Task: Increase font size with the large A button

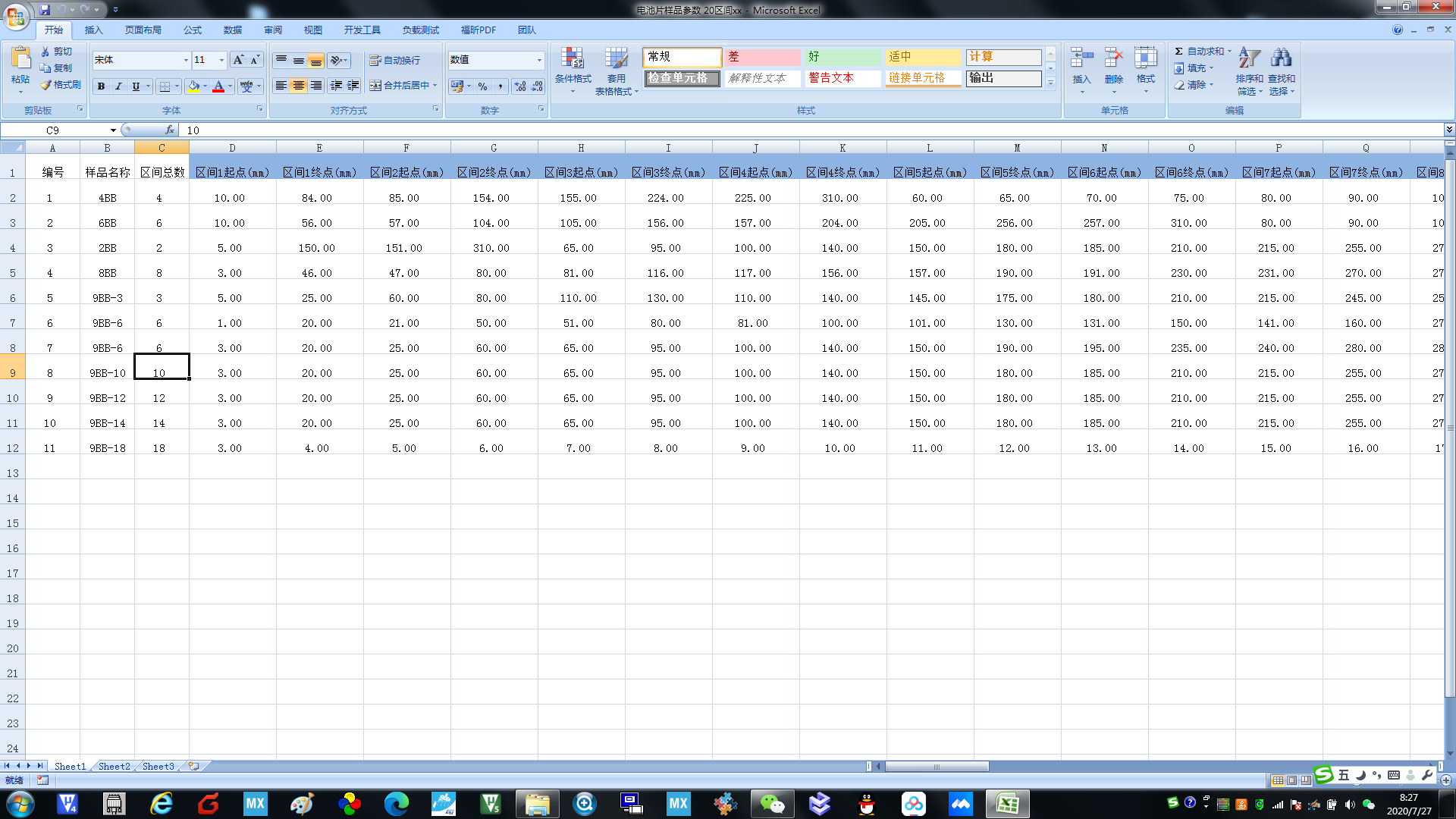Action: [238, 60]
